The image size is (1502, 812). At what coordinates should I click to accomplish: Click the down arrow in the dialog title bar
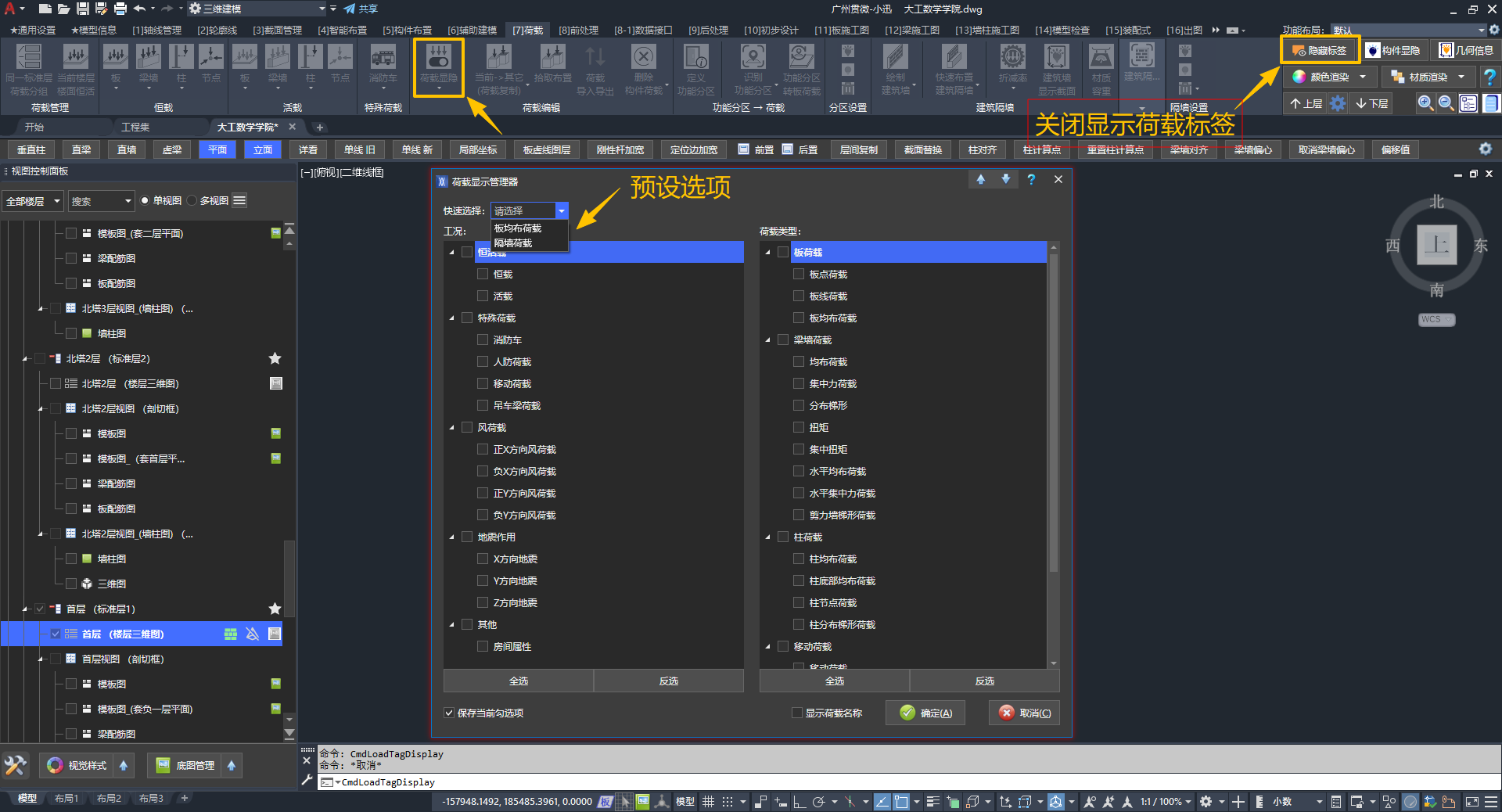(x=1006, y=180)
